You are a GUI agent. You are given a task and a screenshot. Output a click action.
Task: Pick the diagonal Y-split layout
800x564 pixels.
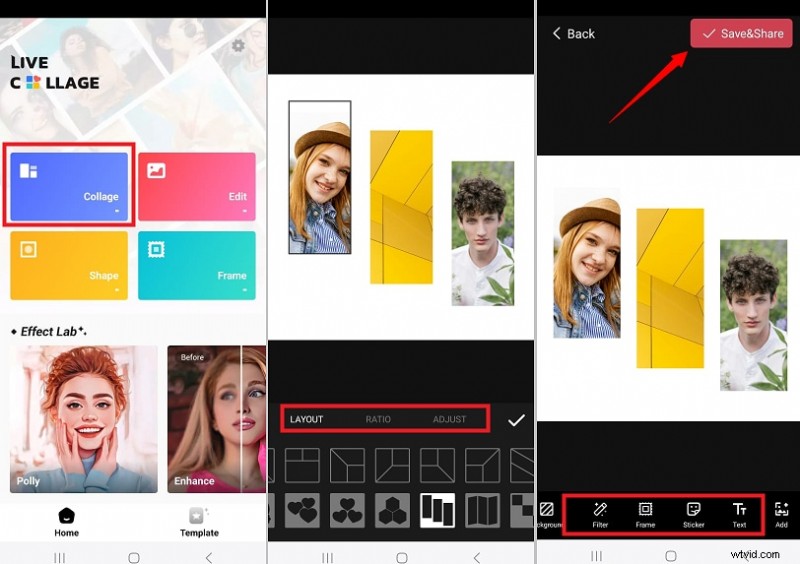(347, 465)
